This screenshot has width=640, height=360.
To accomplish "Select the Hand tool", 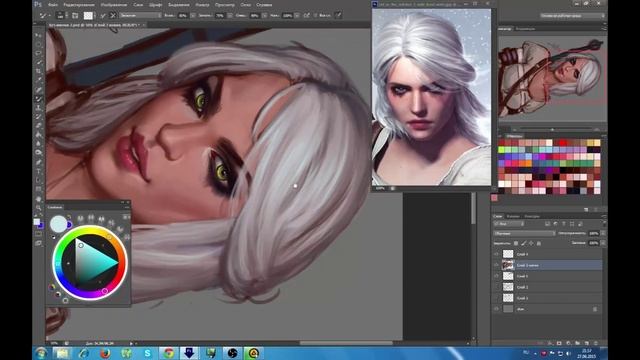I will pyautogui.click(x=39, y=199).
